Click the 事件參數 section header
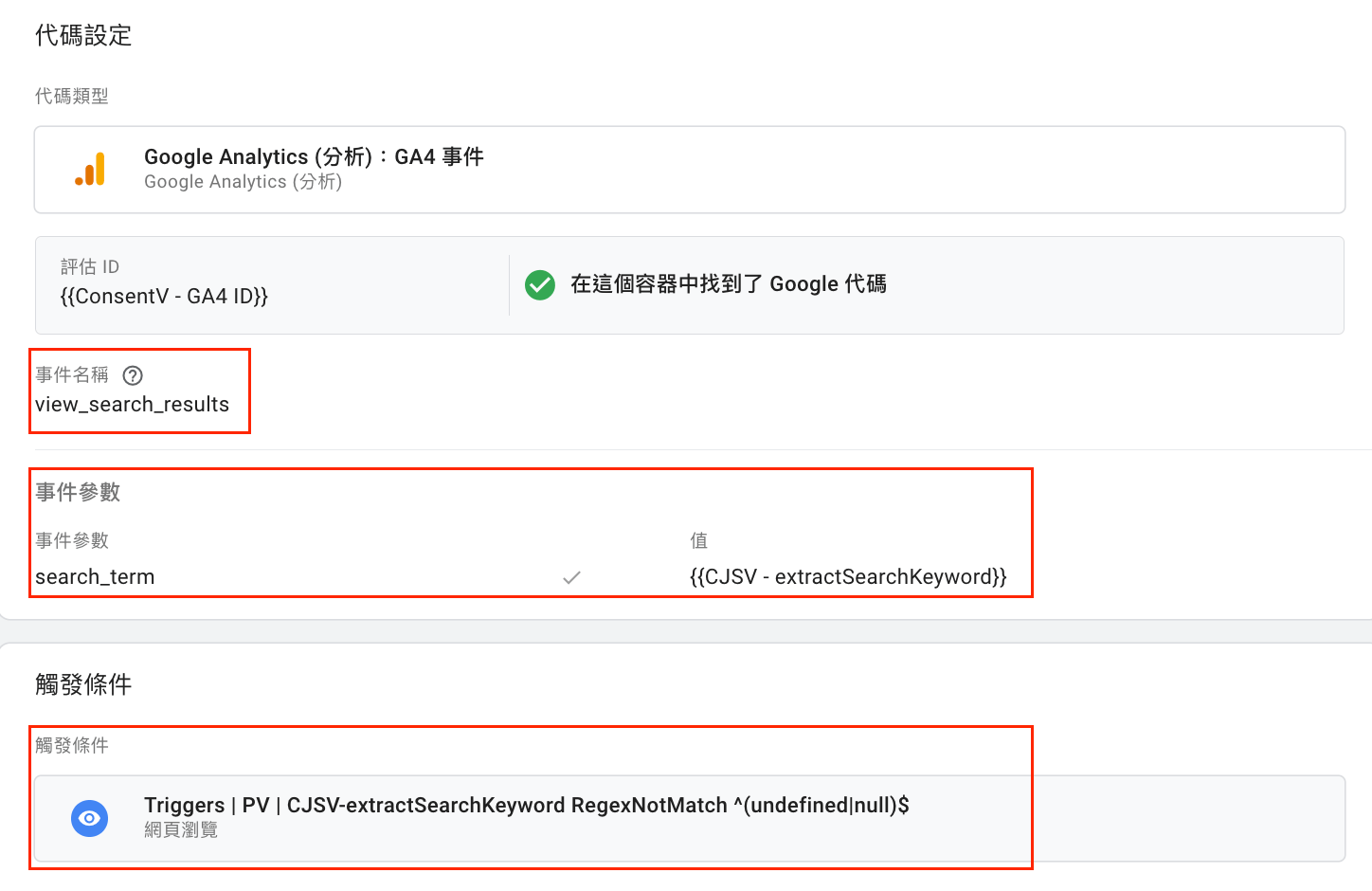This screenshot has height=891, width=1372. pos(78,493)
